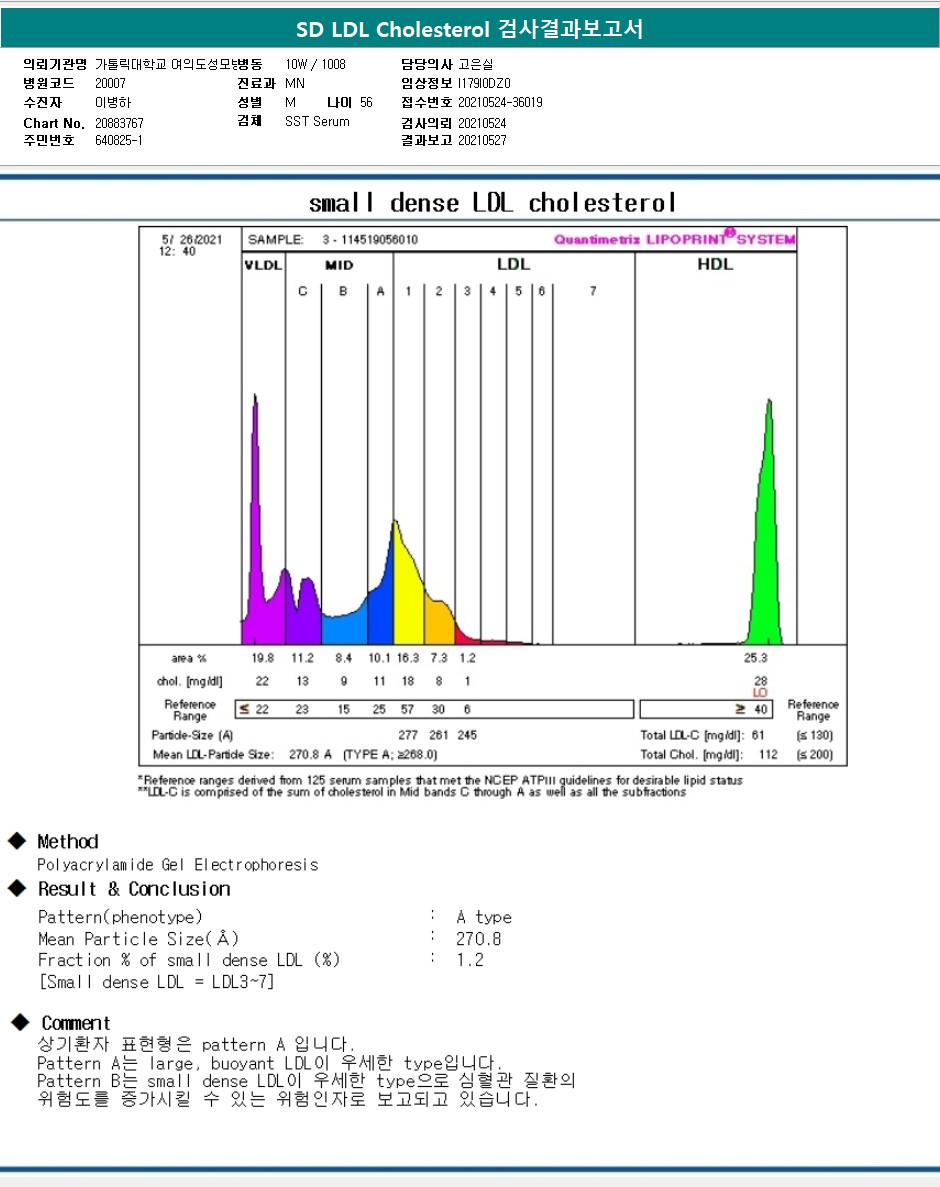Screen dimensions: 940x1187
Task: Click the red LO flag under HDL value
Action: 760,692
